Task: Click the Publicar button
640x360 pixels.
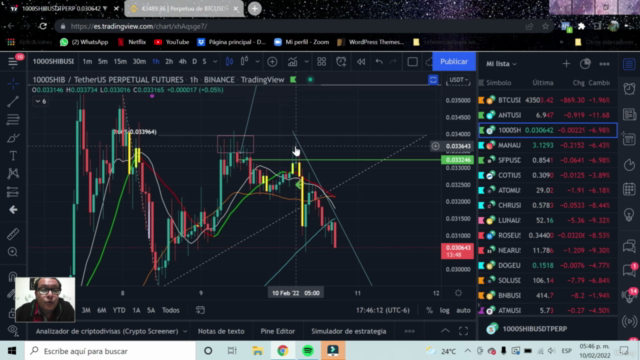Action: (454, 62)
